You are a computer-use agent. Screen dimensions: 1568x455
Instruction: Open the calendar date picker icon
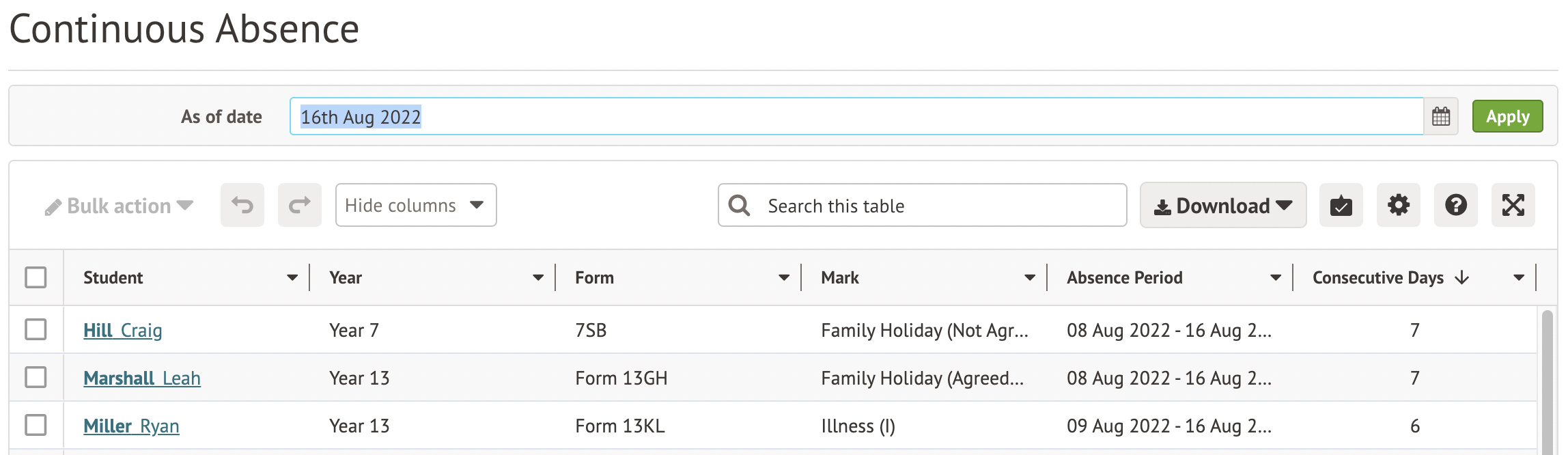click(1440, 117)
